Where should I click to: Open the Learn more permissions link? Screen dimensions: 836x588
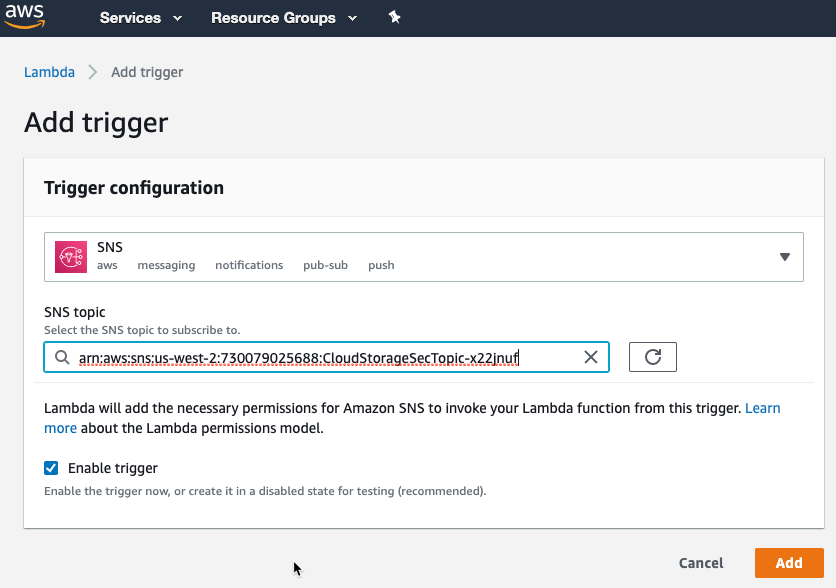(x=762, y=408)
